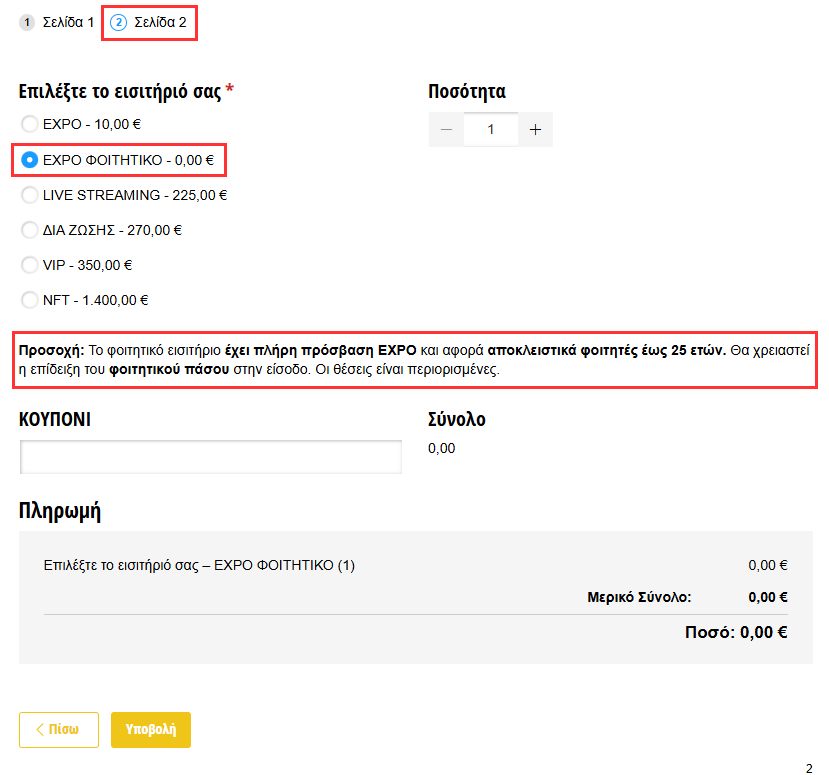This screenshot has width=829, height=775.
Task: Choose the VIP - 350,00 € ticket
Action: coord(30,265)
